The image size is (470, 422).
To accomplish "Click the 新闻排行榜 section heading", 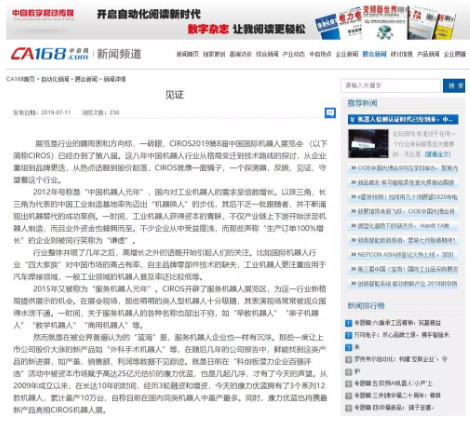I will [x=366, y=306].
